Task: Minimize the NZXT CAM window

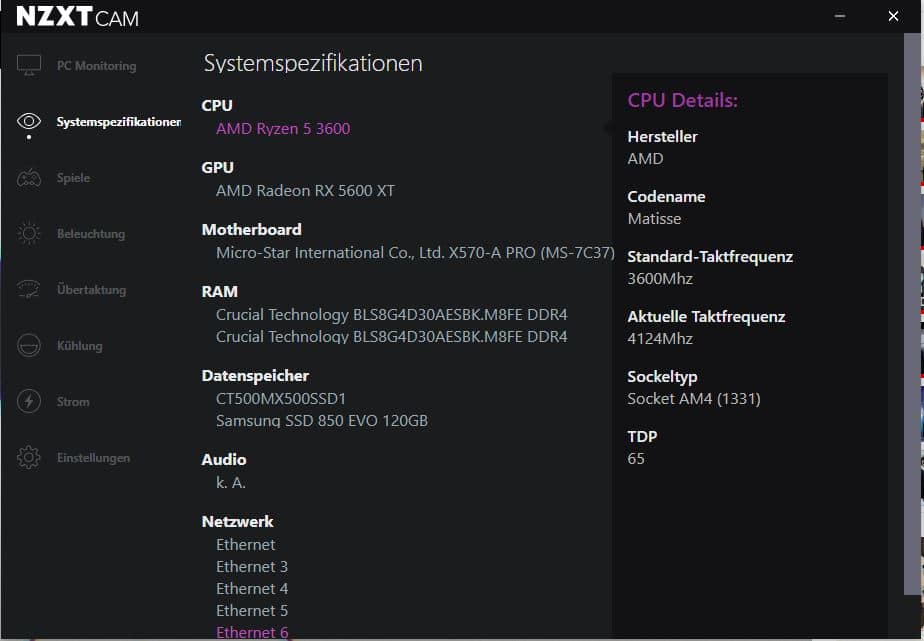Action: pos(845,16)
